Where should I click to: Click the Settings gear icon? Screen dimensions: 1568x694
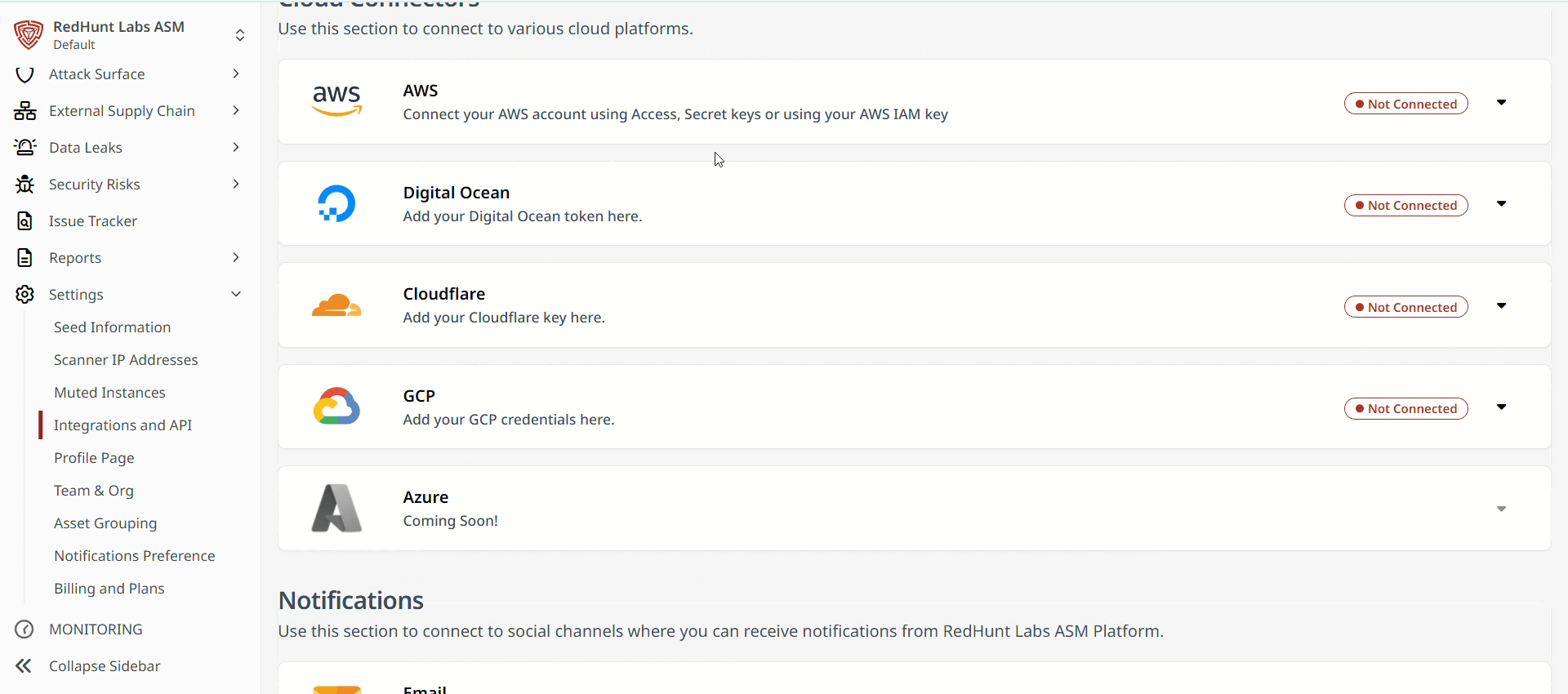point(25,295)
